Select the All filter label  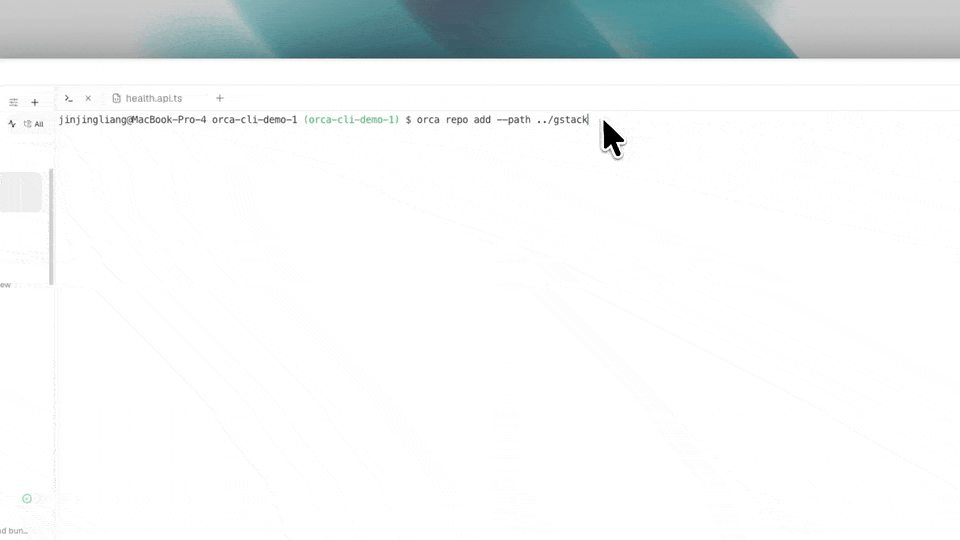tap(39, 124)
